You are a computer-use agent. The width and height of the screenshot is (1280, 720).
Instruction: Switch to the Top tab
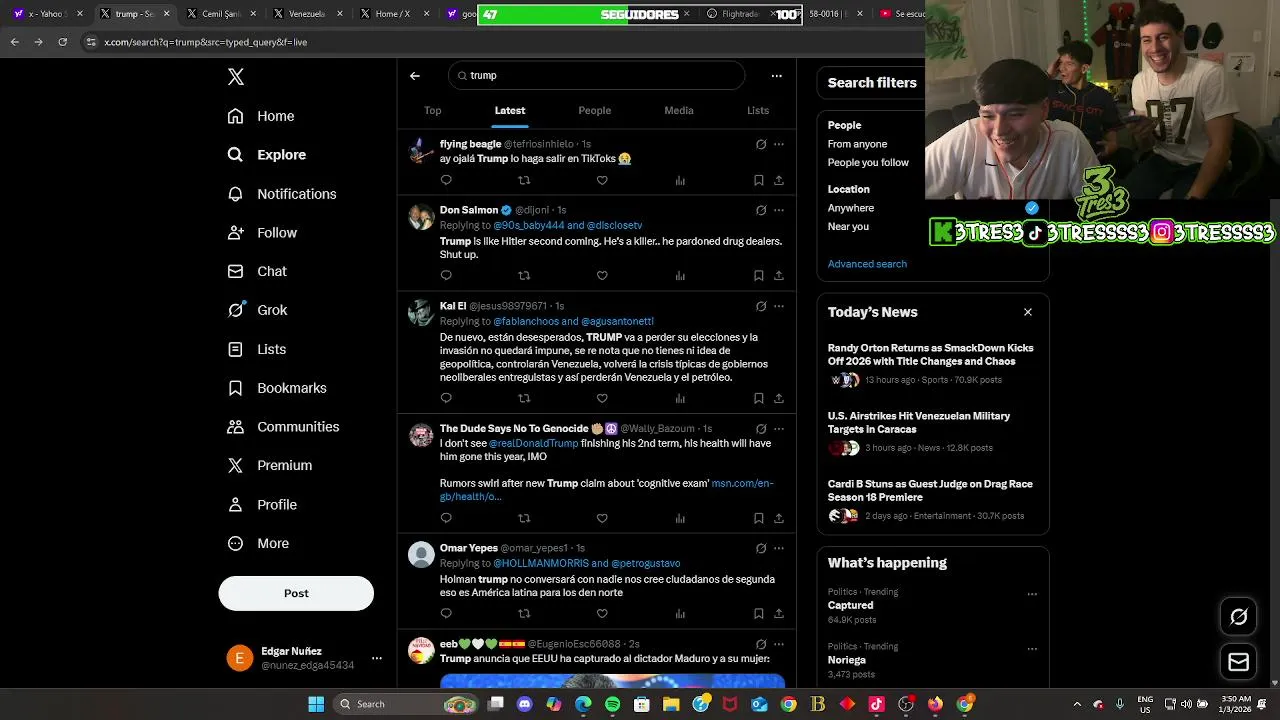[432, 111]
